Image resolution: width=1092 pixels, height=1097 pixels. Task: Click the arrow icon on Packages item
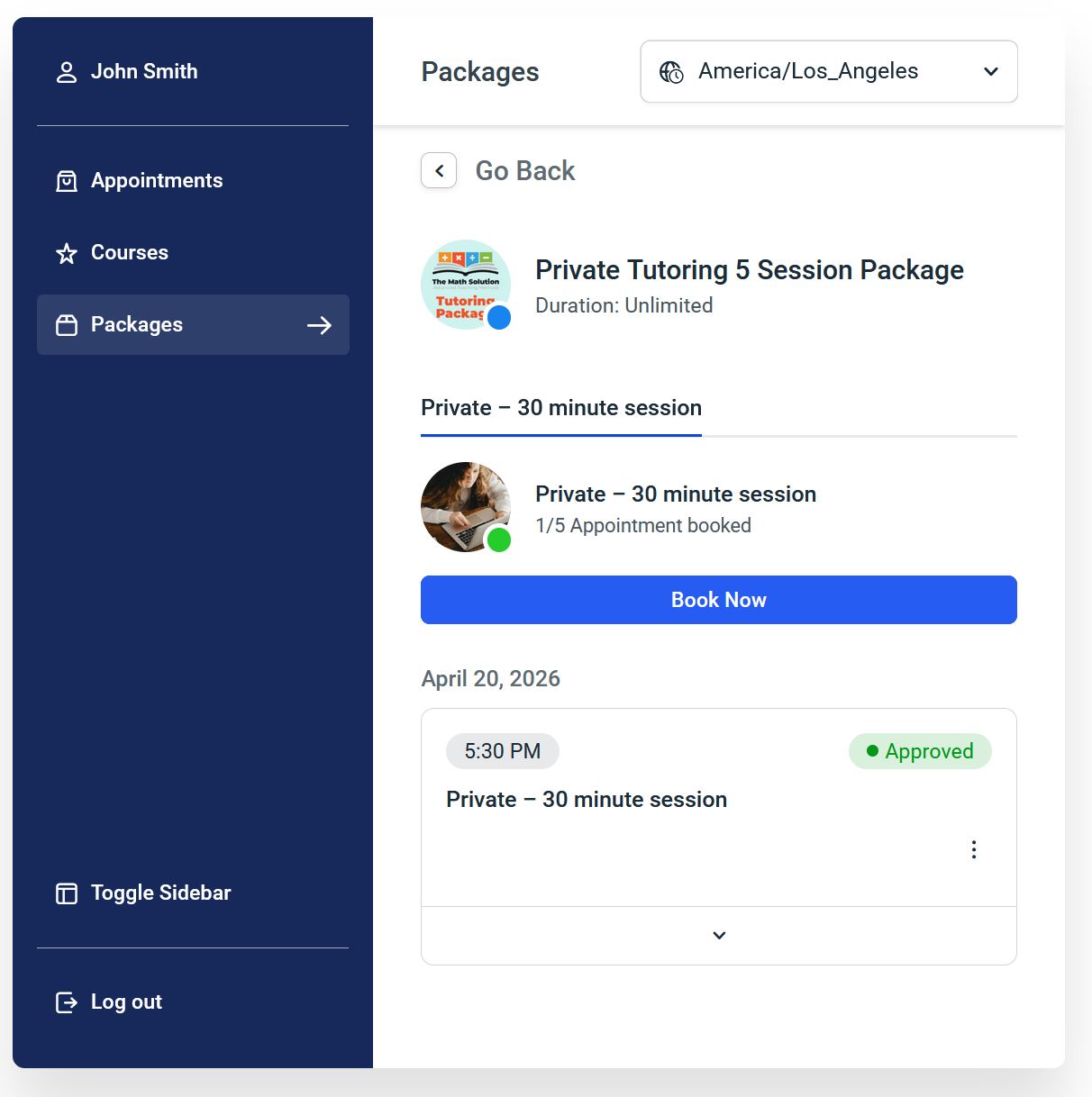(319, 325)
